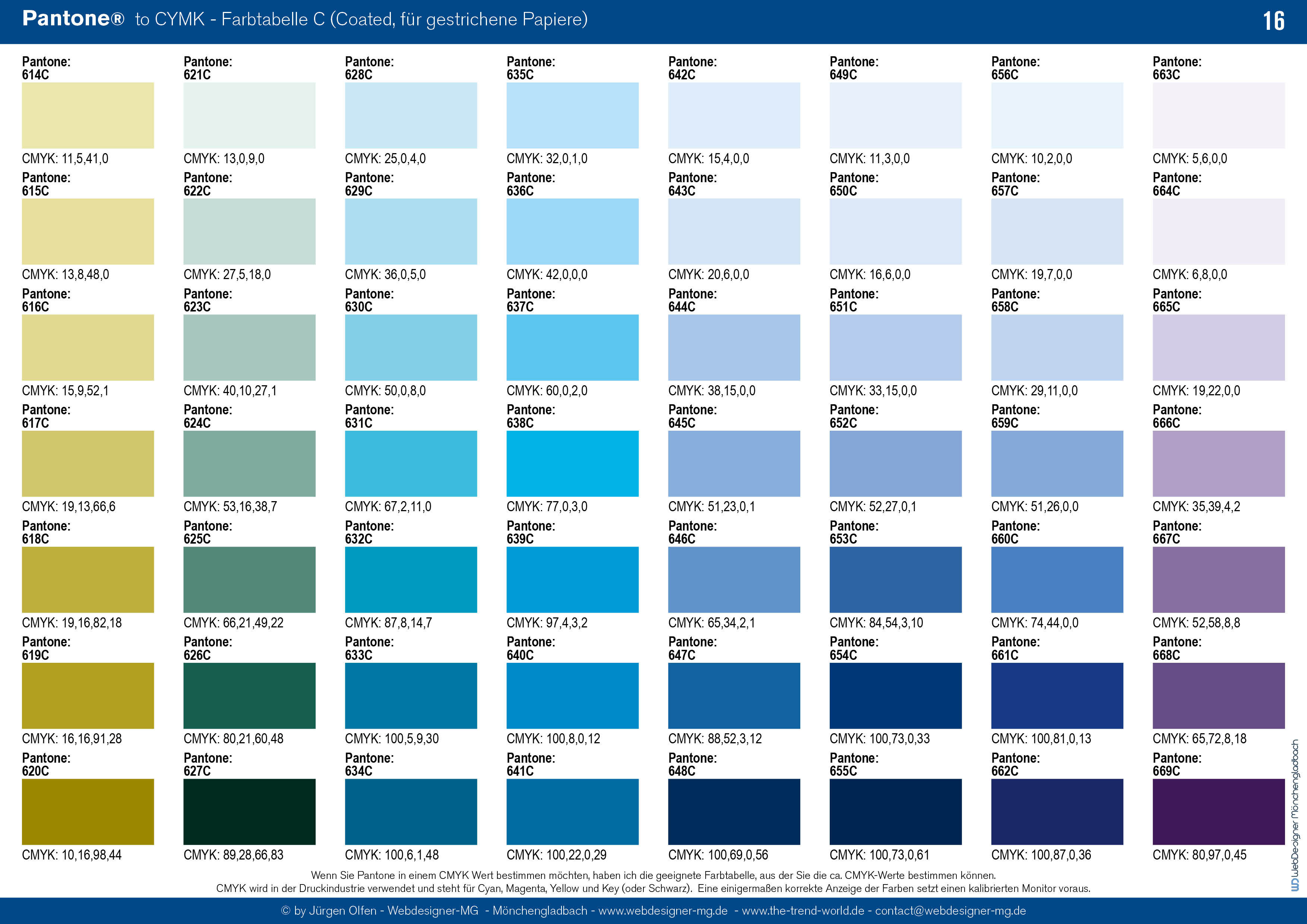Click the Pantone 665C pale lilac swatch
The width and height of the screenshot is (1307, 924).
[1219, 347]
